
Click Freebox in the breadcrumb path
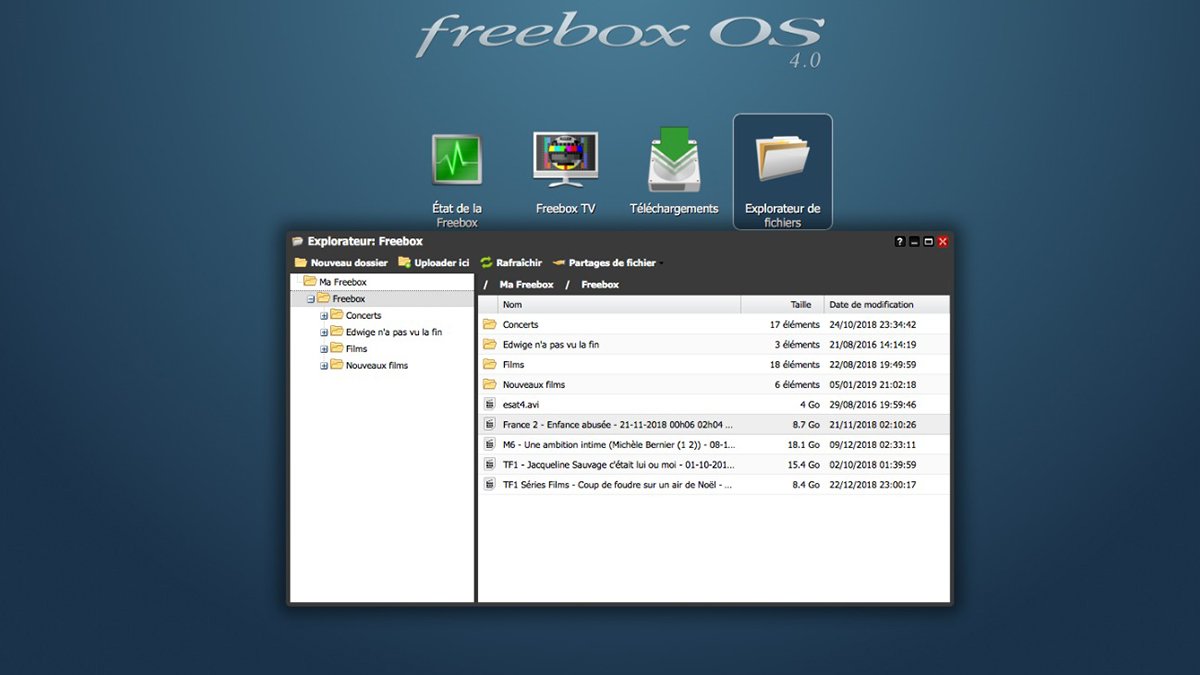[x=600, y=285]
